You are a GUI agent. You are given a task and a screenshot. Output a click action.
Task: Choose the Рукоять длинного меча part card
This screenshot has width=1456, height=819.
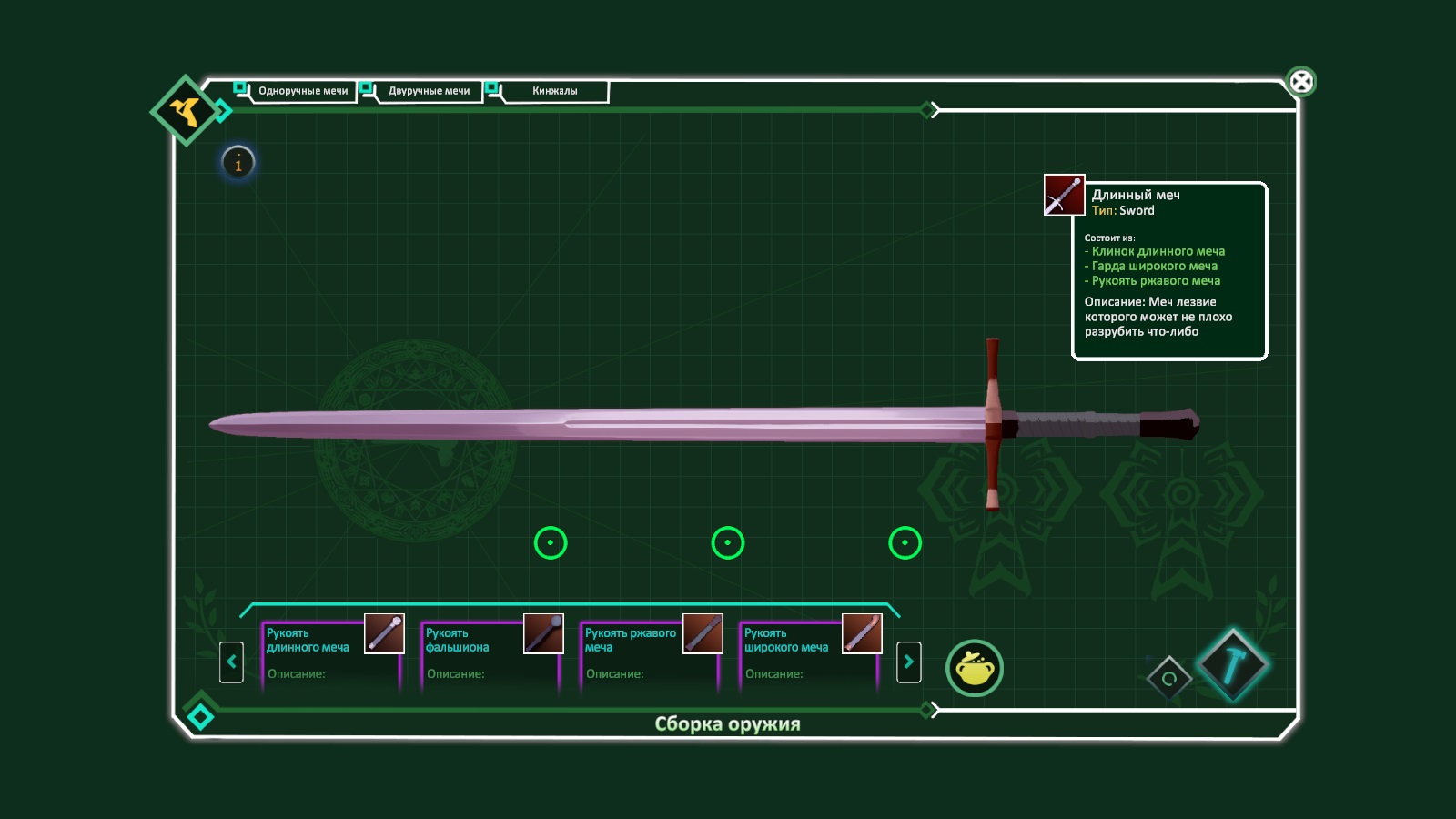click(332, 655)
